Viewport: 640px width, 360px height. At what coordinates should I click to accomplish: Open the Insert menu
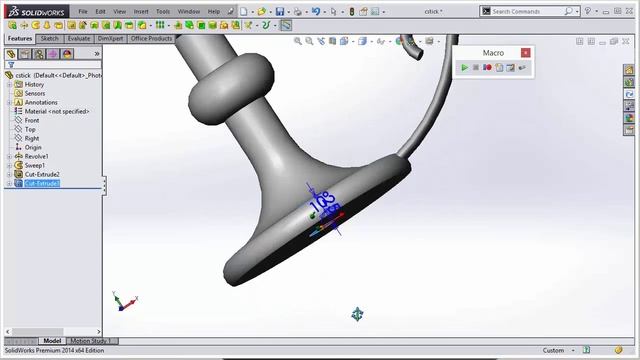[x=141, y=11]
